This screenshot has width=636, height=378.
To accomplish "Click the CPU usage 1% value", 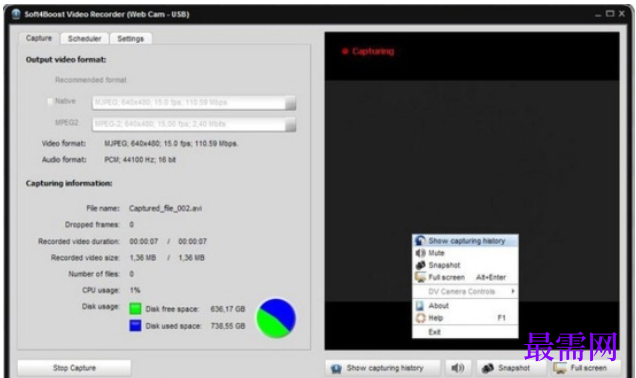I will point(135,290).
